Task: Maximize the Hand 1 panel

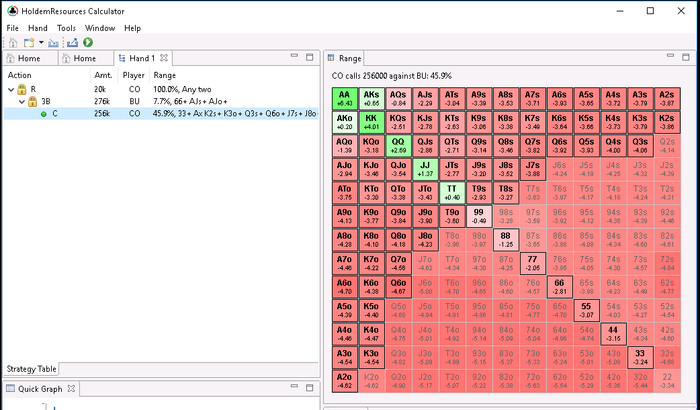Action: click(310, 57)
